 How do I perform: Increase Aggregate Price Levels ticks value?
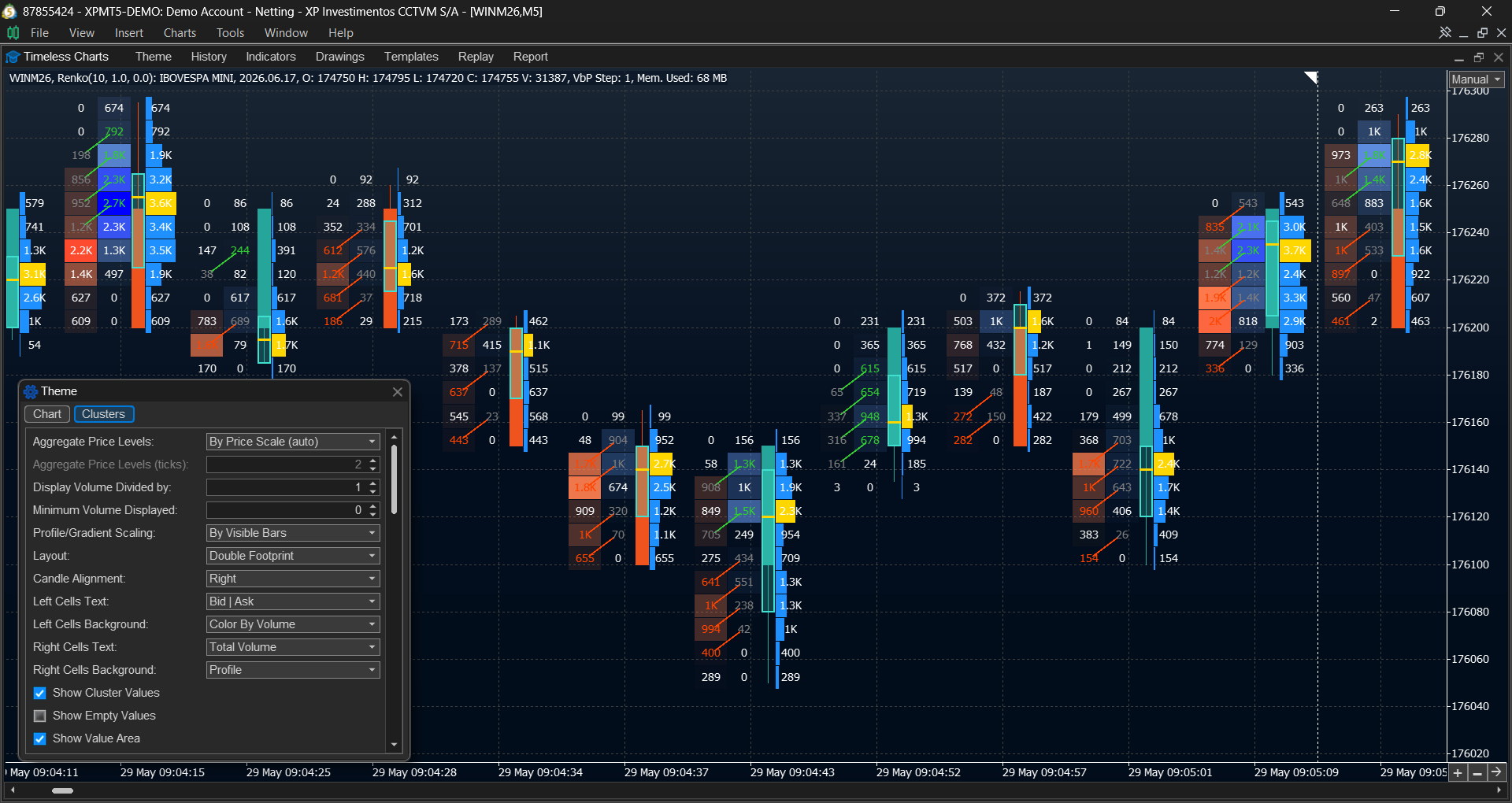pyautogui.click(x=373, y=461)
